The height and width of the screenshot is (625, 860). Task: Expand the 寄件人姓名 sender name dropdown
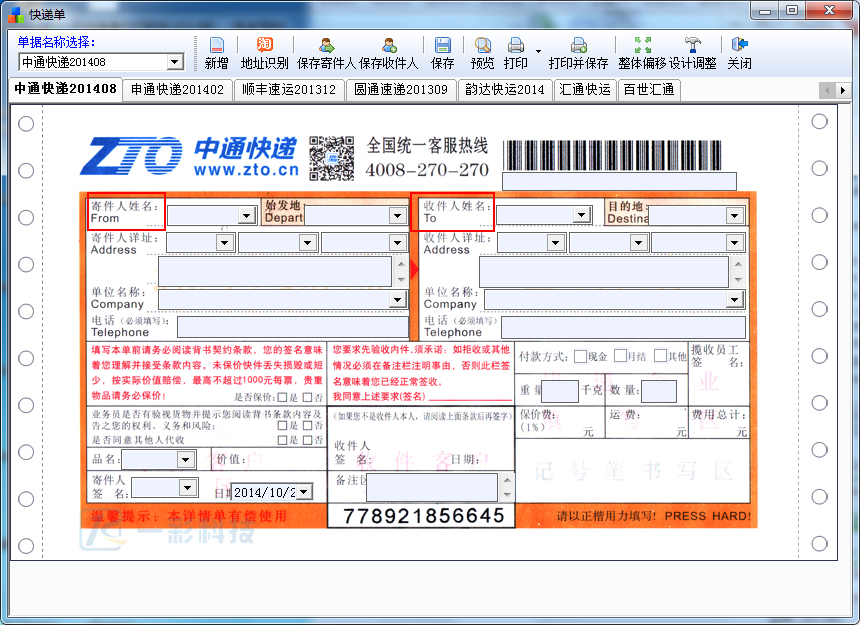point(247,215)
